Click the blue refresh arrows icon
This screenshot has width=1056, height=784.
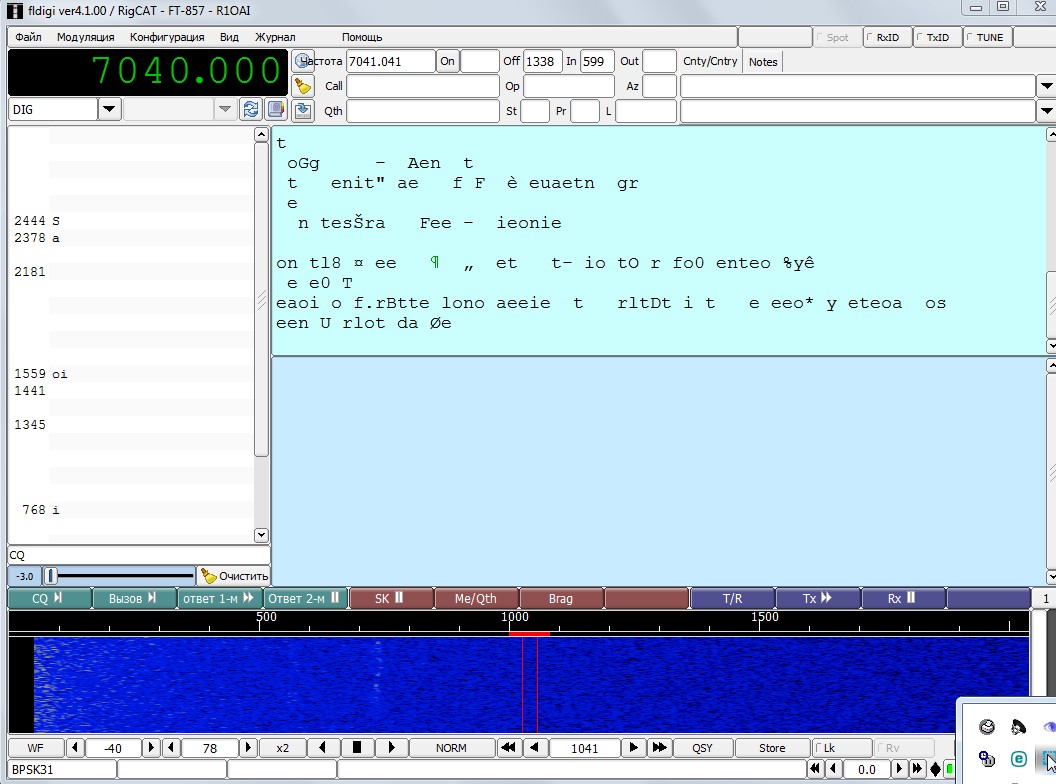(x=251, y=110)
